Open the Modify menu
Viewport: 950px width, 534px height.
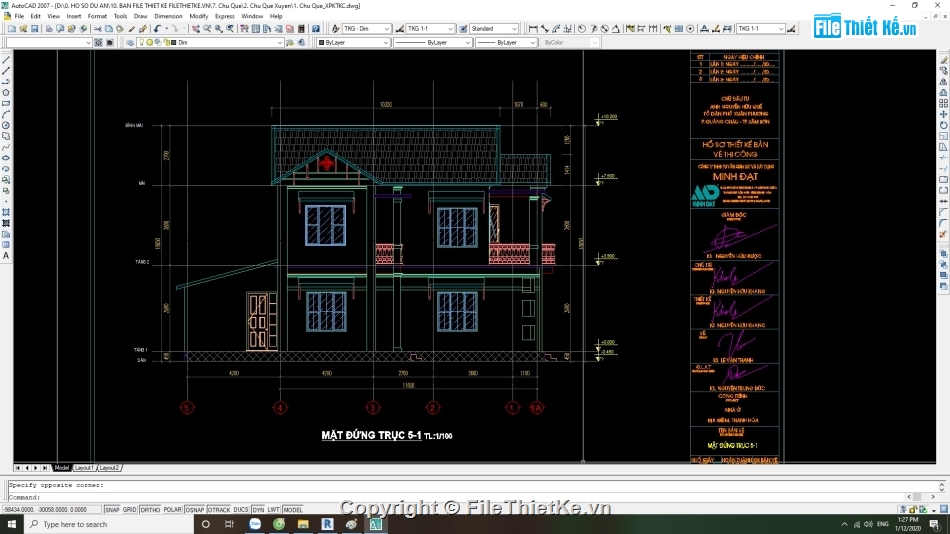(199, 16)
